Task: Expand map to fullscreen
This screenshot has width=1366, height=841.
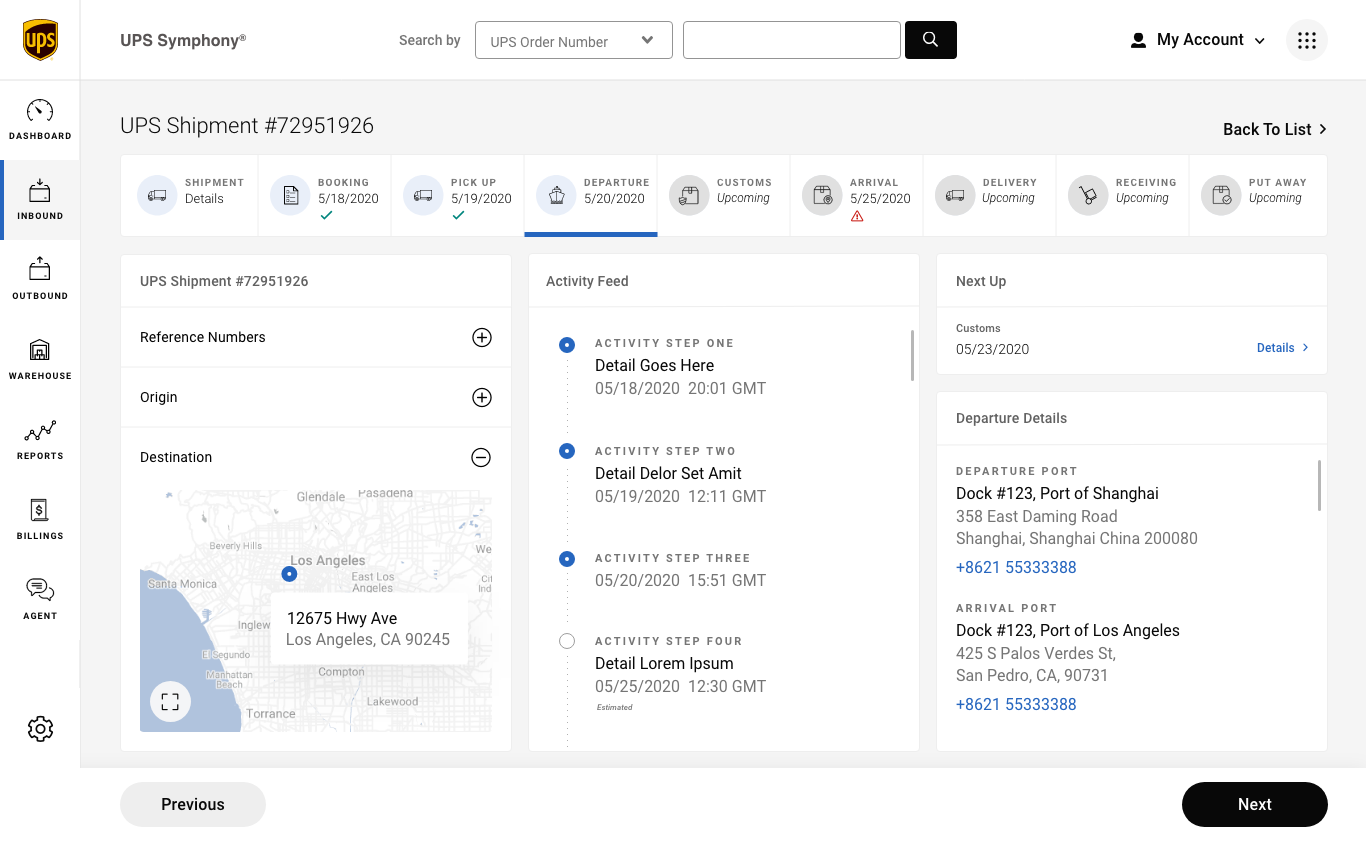Action: pyautogui.click(x=170, y=702)
